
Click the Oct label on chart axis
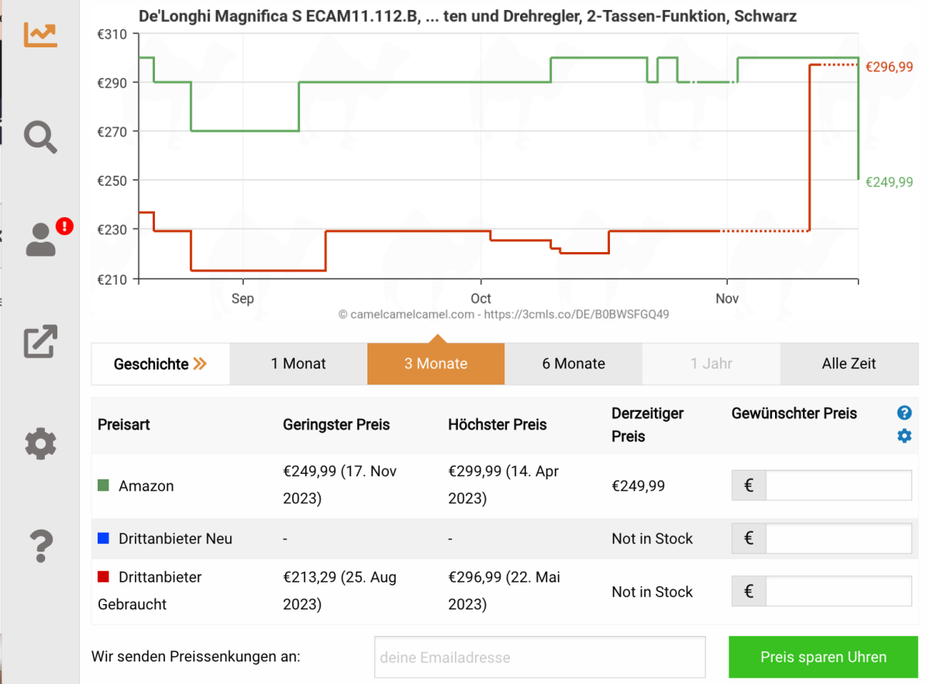point(481,298)
